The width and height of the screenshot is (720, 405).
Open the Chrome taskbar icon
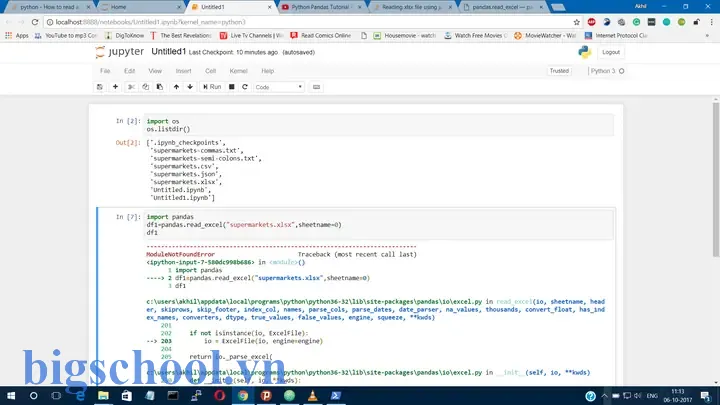coord(243,395)
